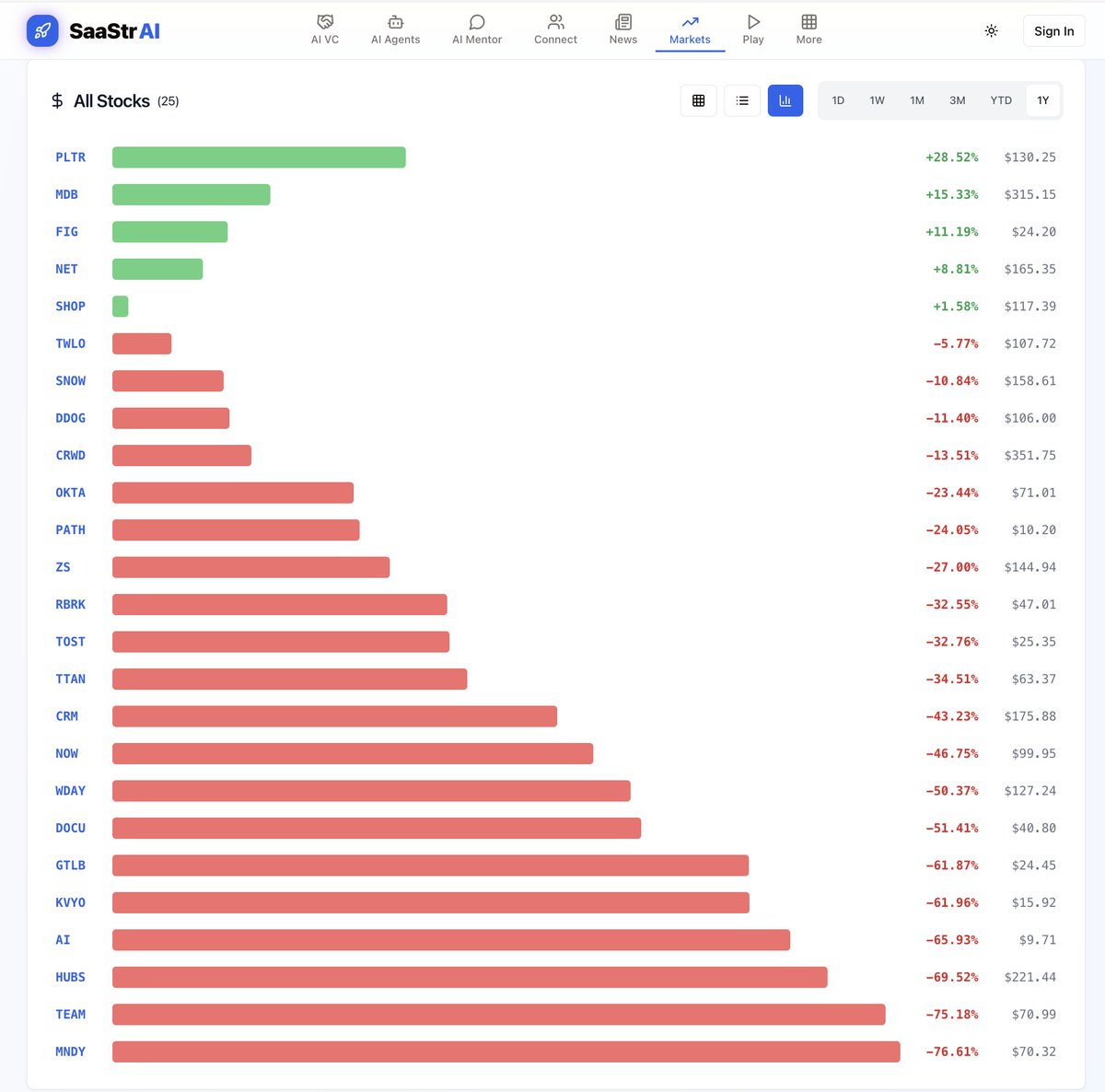Open the OKTA ticker link
Viewport: 1105px width, 1092px height.
[x=70, y=493]
